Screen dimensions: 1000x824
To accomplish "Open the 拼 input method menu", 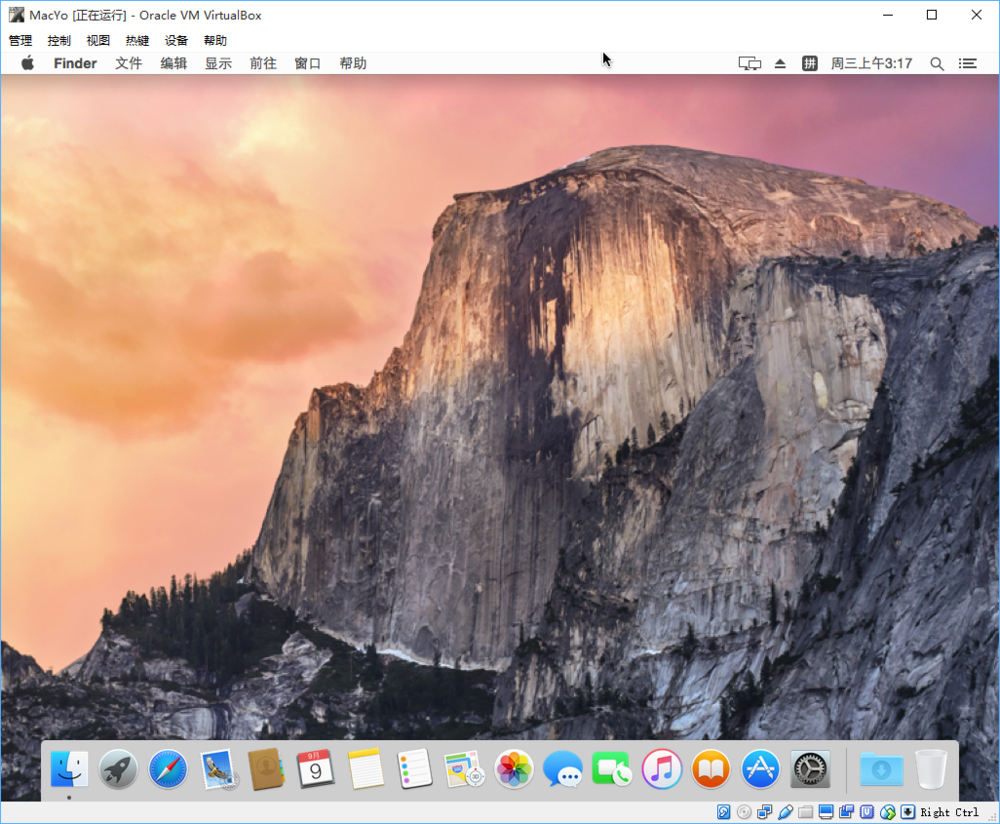I will [x=809, y=63].
